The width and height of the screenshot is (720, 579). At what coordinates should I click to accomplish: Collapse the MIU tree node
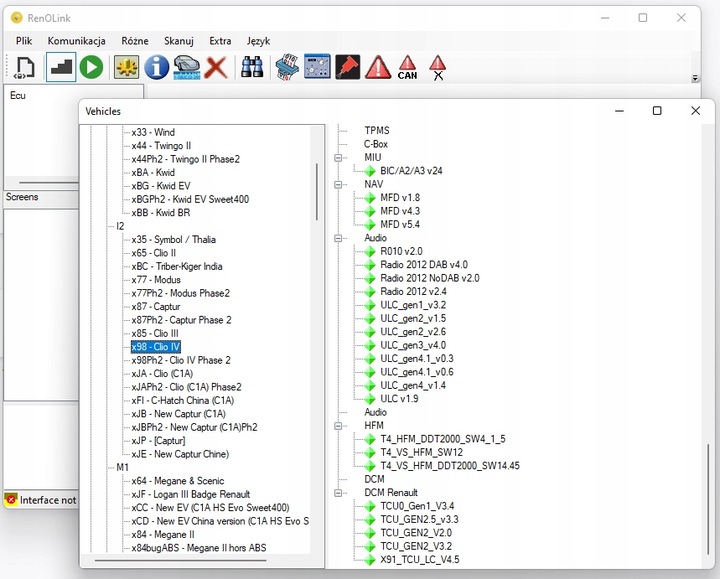pyautogui.click(x=340, y=158)
